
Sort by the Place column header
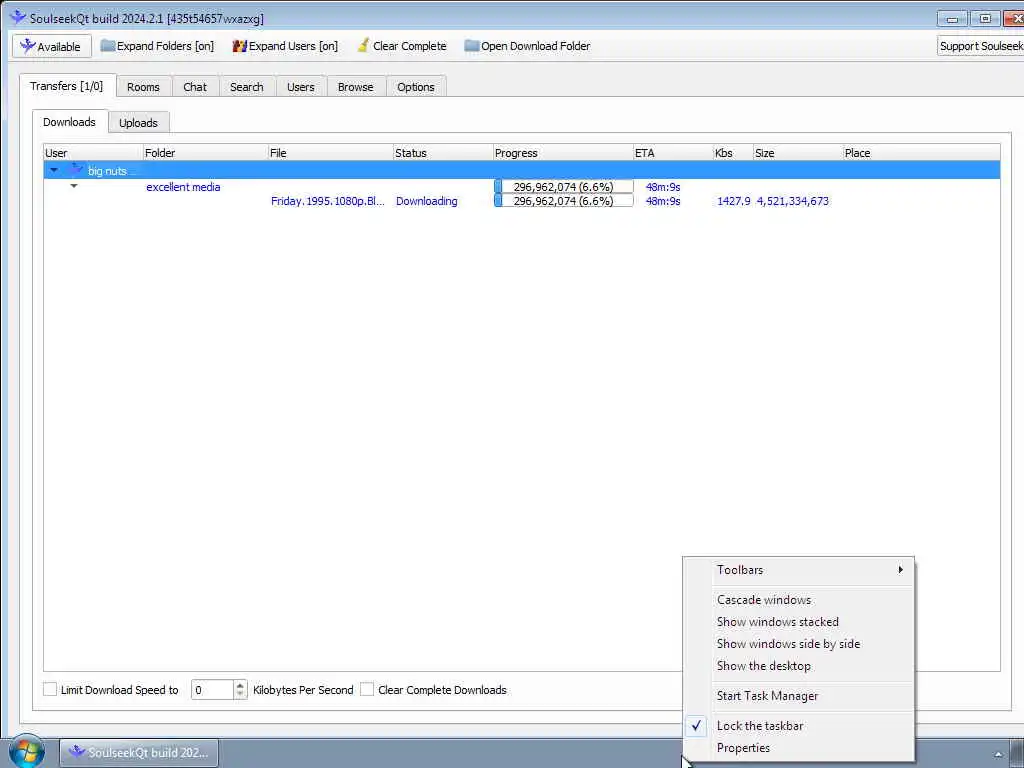pos(921,153)
